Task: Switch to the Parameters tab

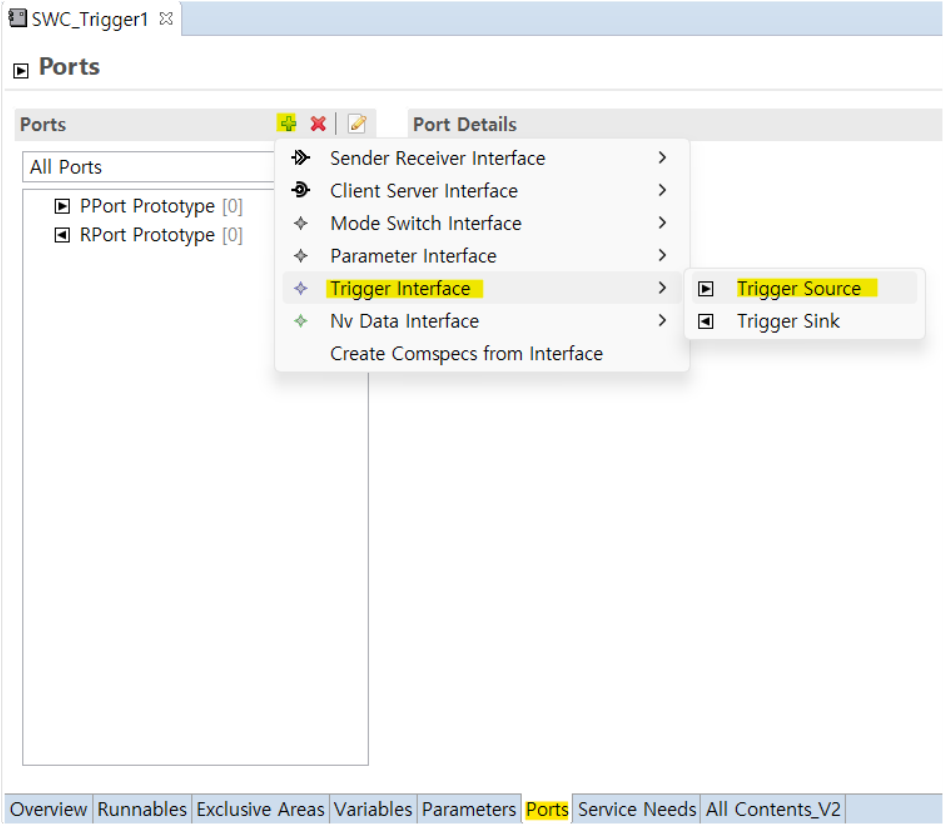Action: (x=469, y=809)
